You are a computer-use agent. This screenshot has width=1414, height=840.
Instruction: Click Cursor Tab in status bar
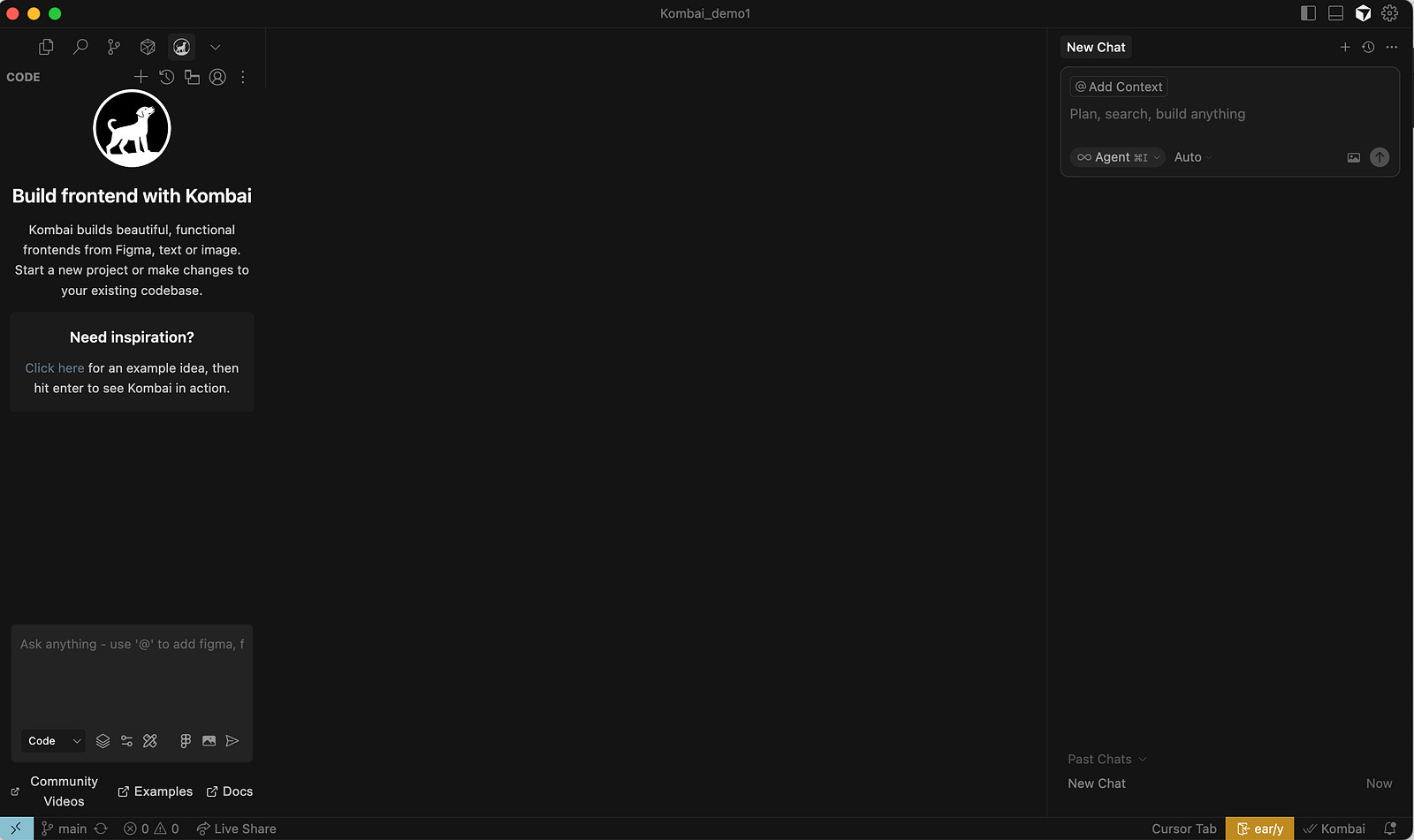pos(1184,829)
